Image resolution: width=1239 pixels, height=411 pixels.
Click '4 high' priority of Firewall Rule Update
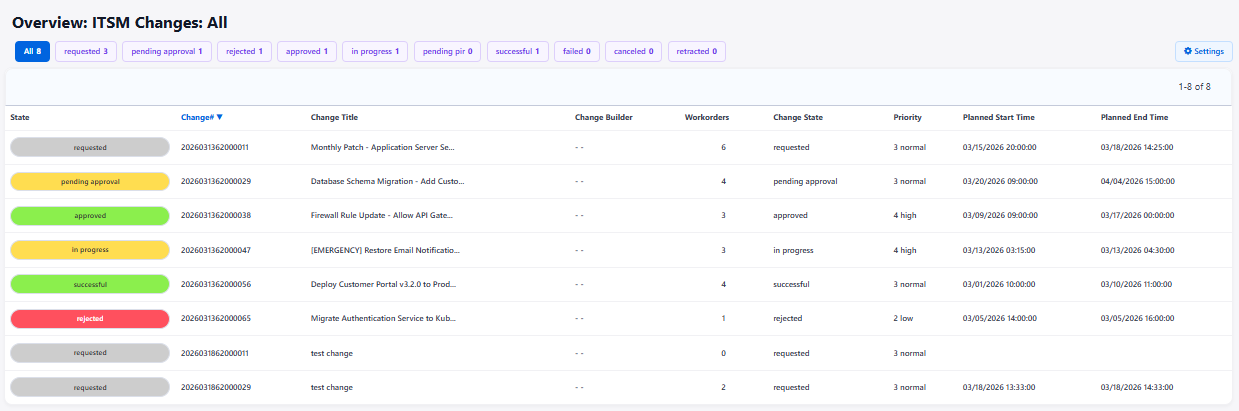(x=905, y=215)
